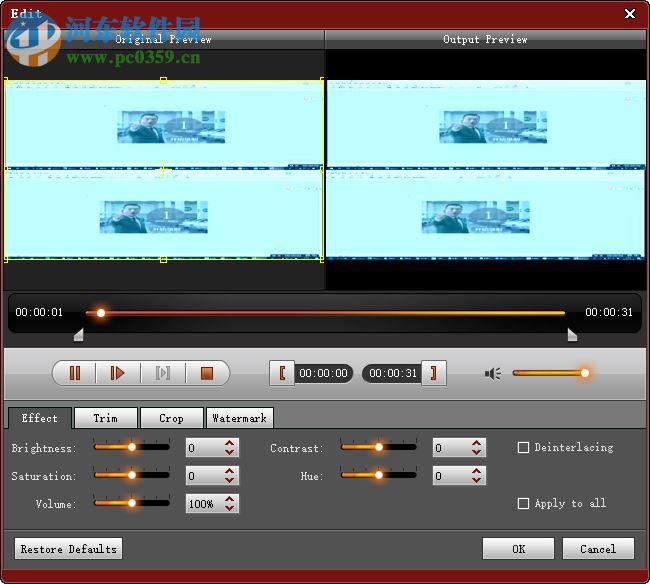Set trim start with left bracket button
Viewport: 650px width, 584px height.
[282, 373]
